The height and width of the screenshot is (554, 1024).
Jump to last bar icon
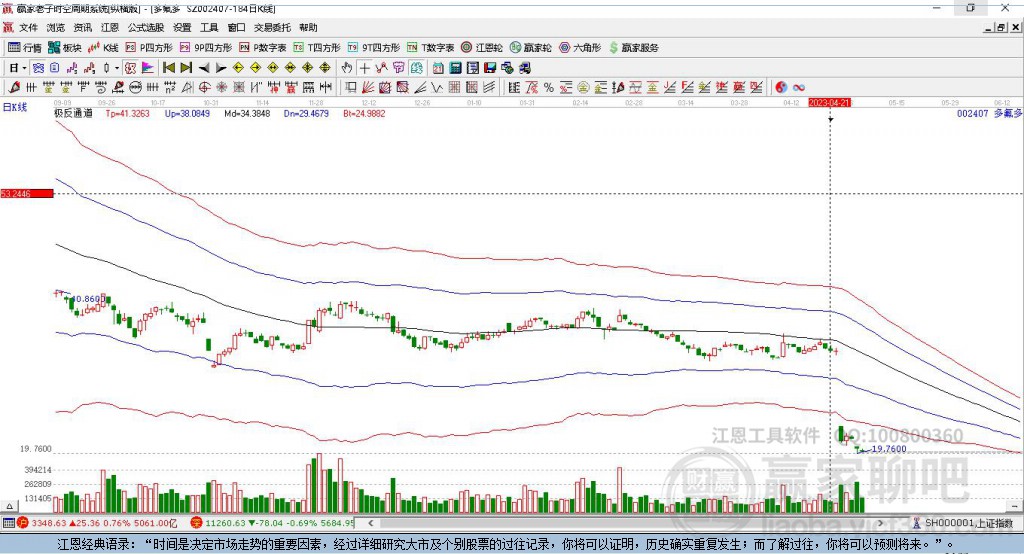[186, 68]
